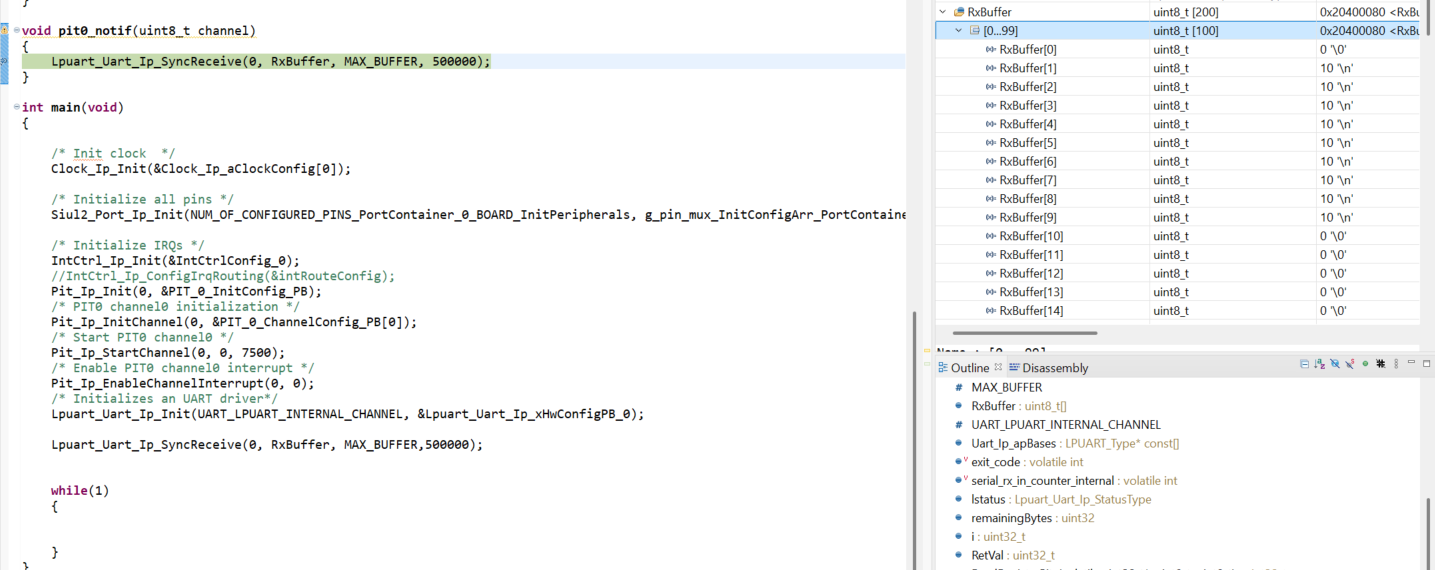Click the Lpuart_Uart_Ip_Init call line

pos(348,414)
